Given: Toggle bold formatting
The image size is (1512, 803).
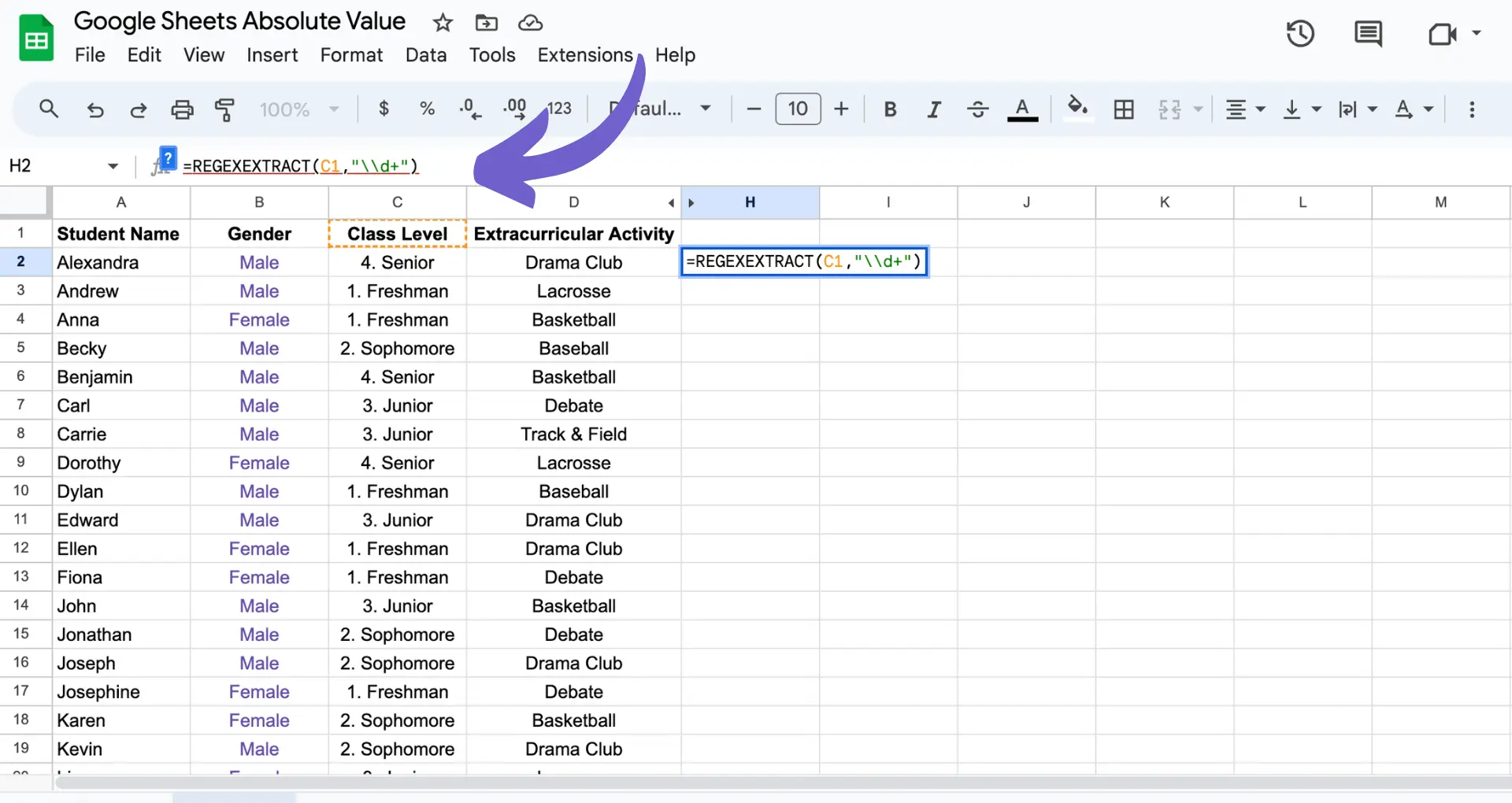Looking at the screenshot, I should [x=890, y=109].
